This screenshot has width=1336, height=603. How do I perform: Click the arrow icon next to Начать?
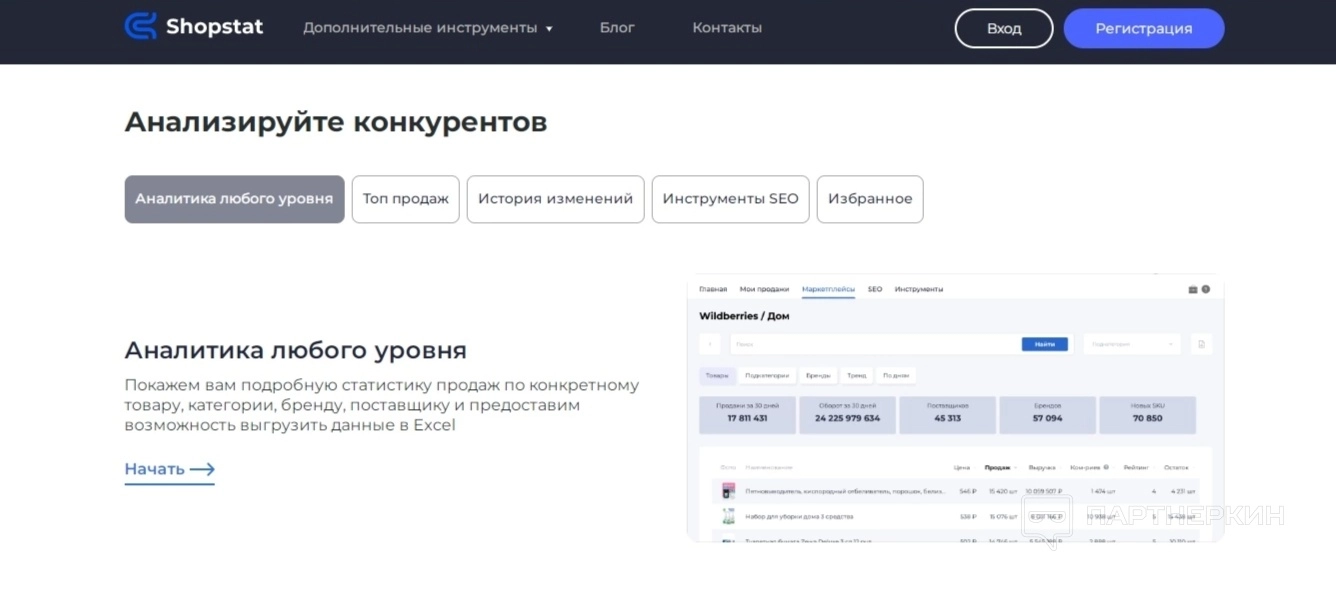(x=202, y=469)
